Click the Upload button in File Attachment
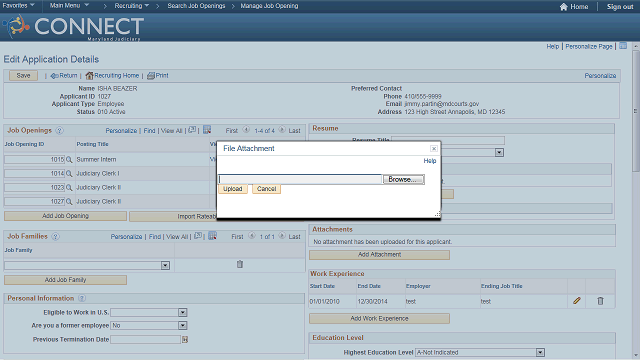 233,189
